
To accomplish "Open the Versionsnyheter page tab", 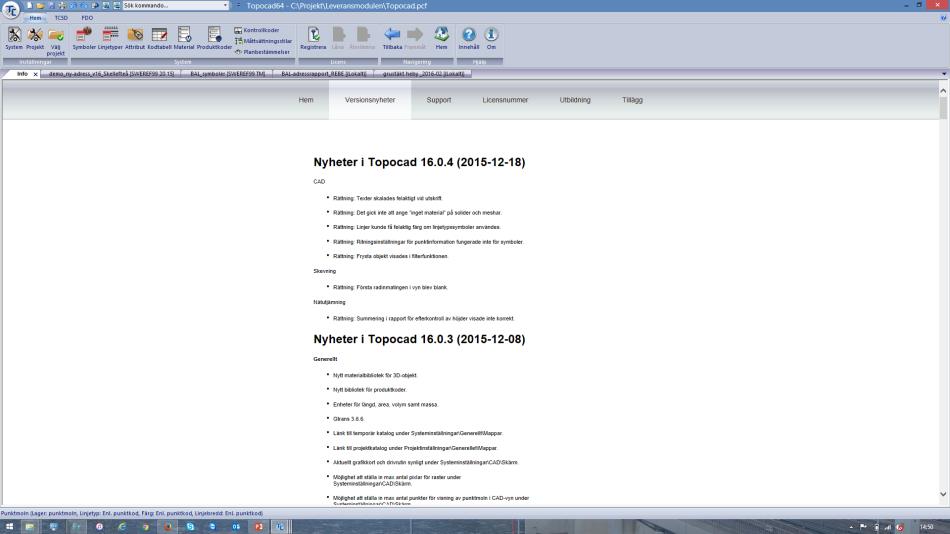I will tap(370, 100).
